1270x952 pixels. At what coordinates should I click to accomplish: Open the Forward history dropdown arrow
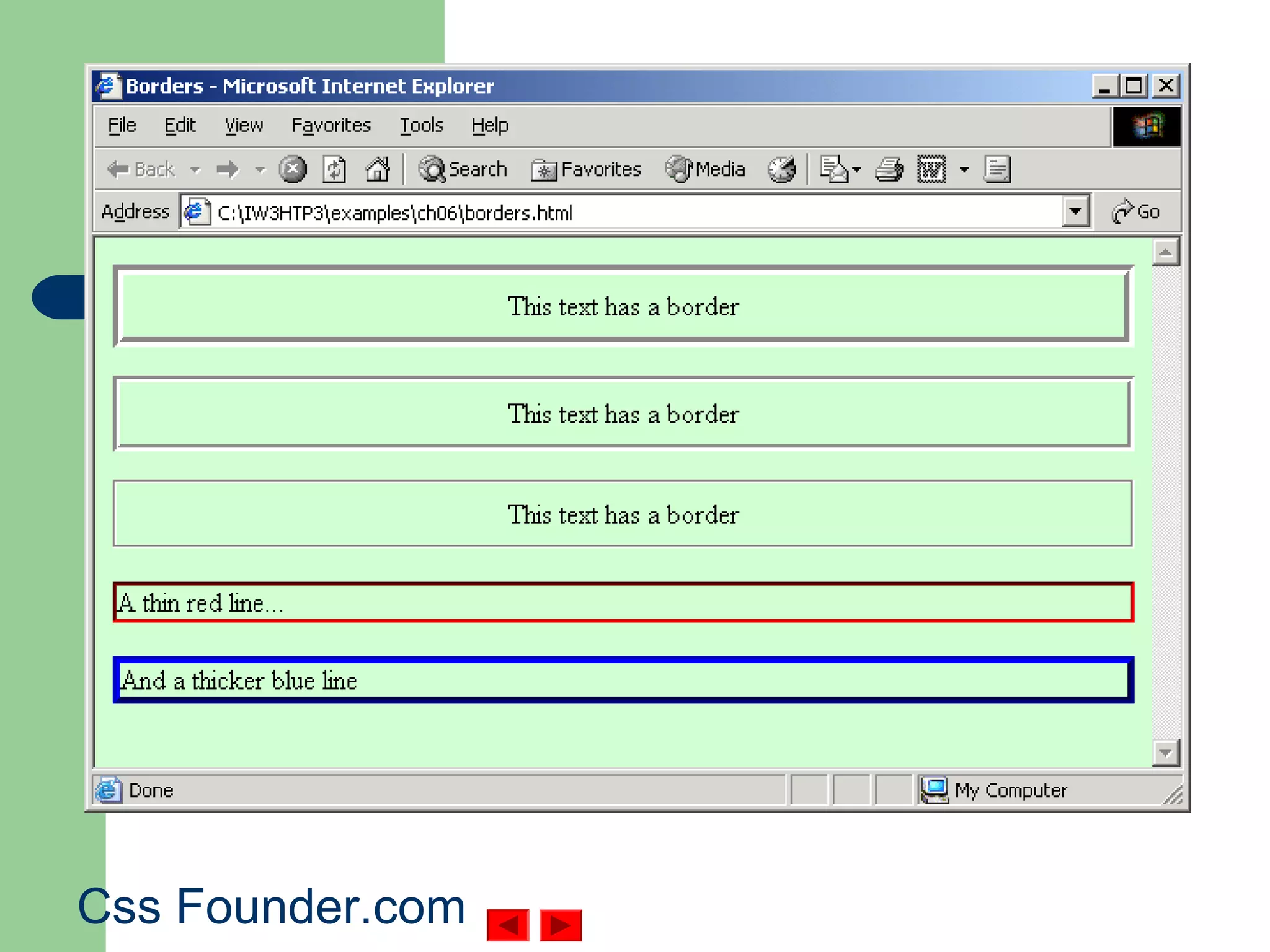260,169
